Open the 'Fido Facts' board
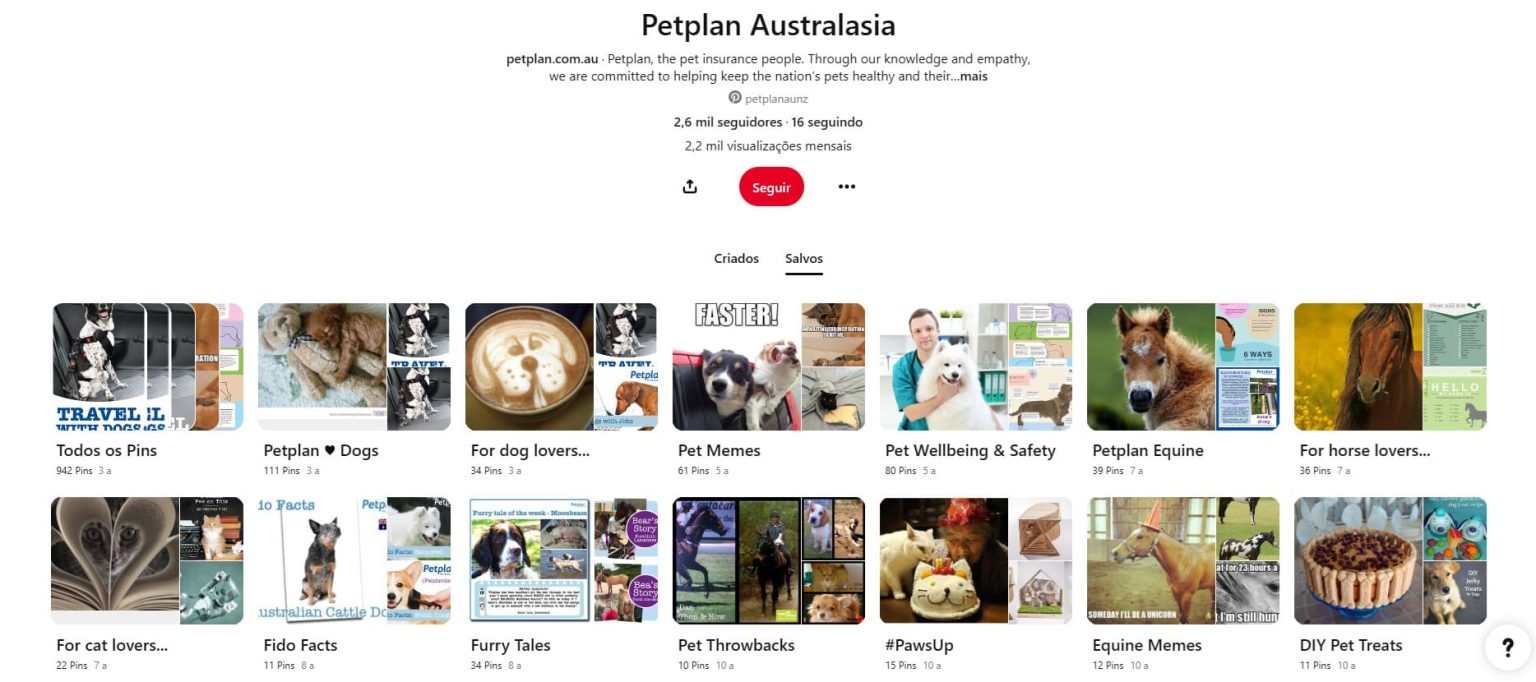 [x=353, y=561]
